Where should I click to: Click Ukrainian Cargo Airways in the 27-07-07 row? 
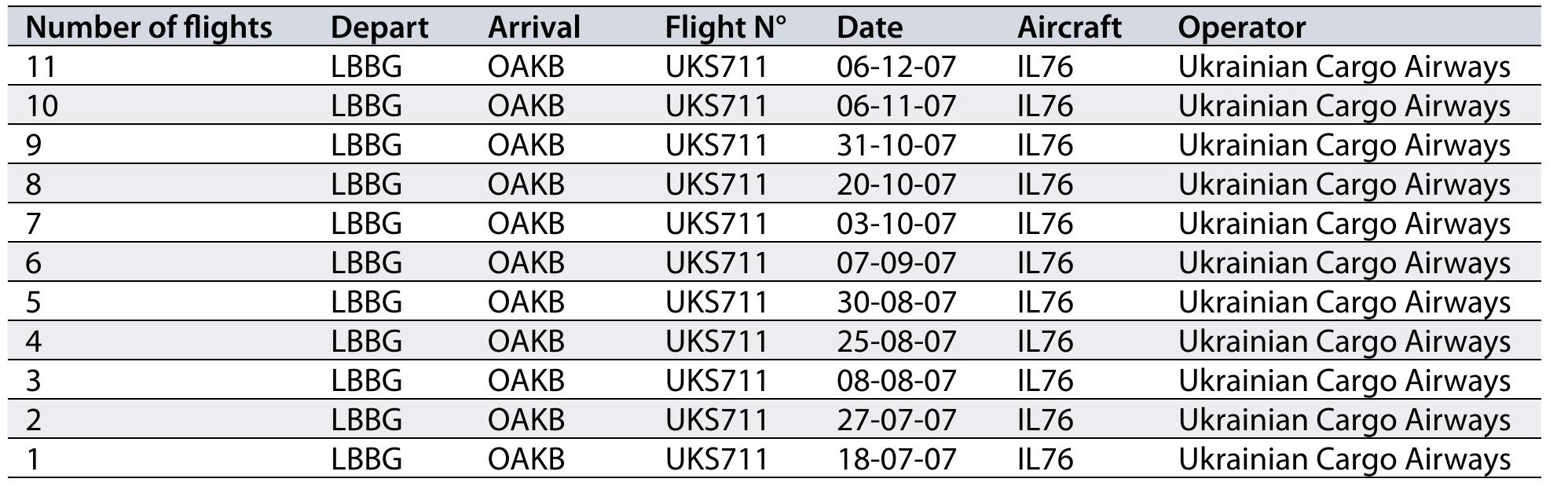coord(1344,420)
